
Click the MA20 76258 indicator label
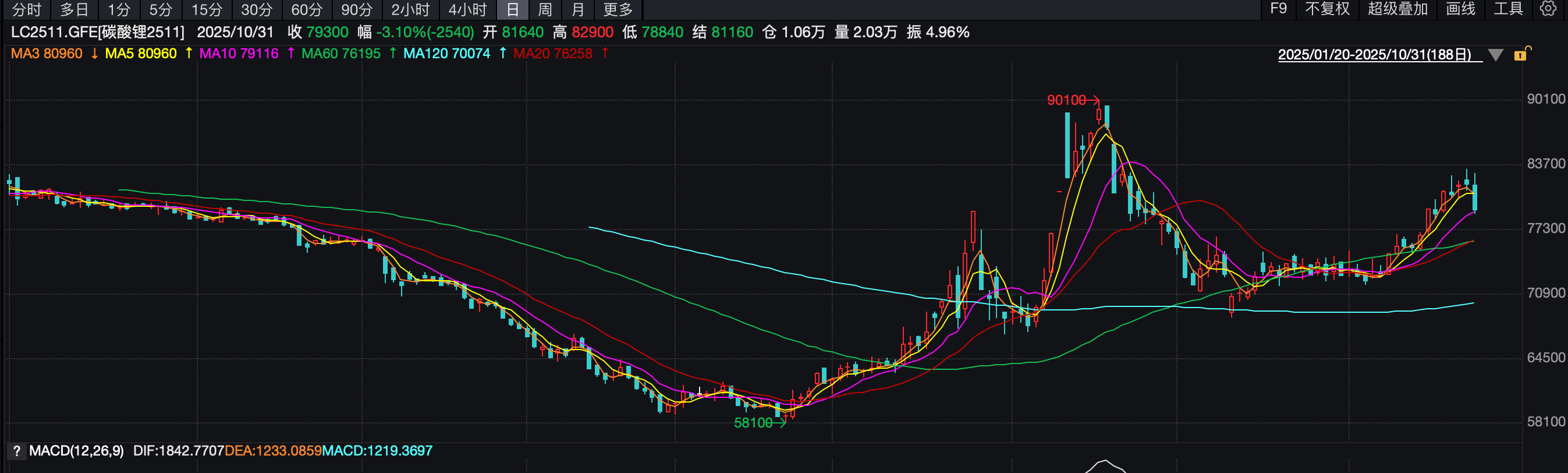(x=553, y=54)
